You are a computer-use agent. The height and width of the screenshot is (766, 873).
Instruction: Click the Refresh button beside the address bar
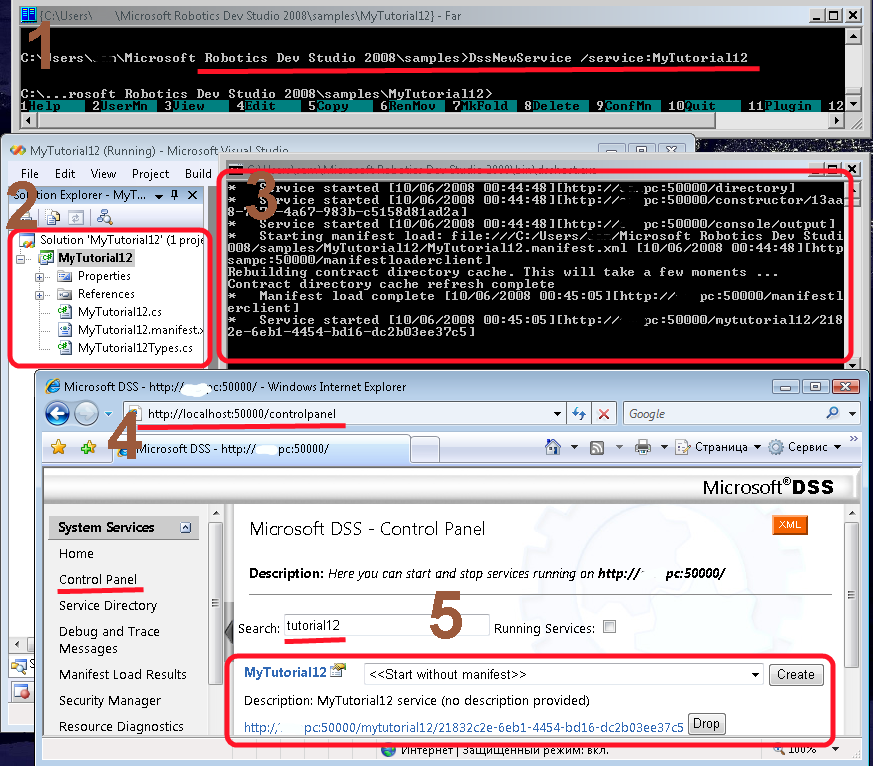(x=578, y=413)
